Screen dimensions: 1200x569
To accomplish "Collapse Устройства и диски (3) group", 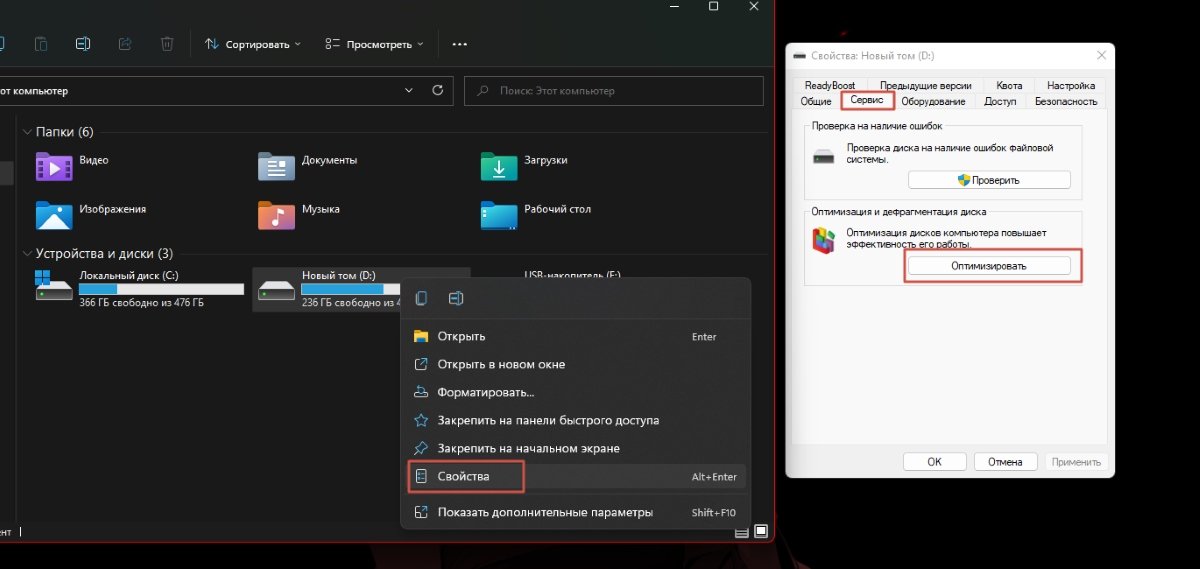I will click(x=26, y=254).
